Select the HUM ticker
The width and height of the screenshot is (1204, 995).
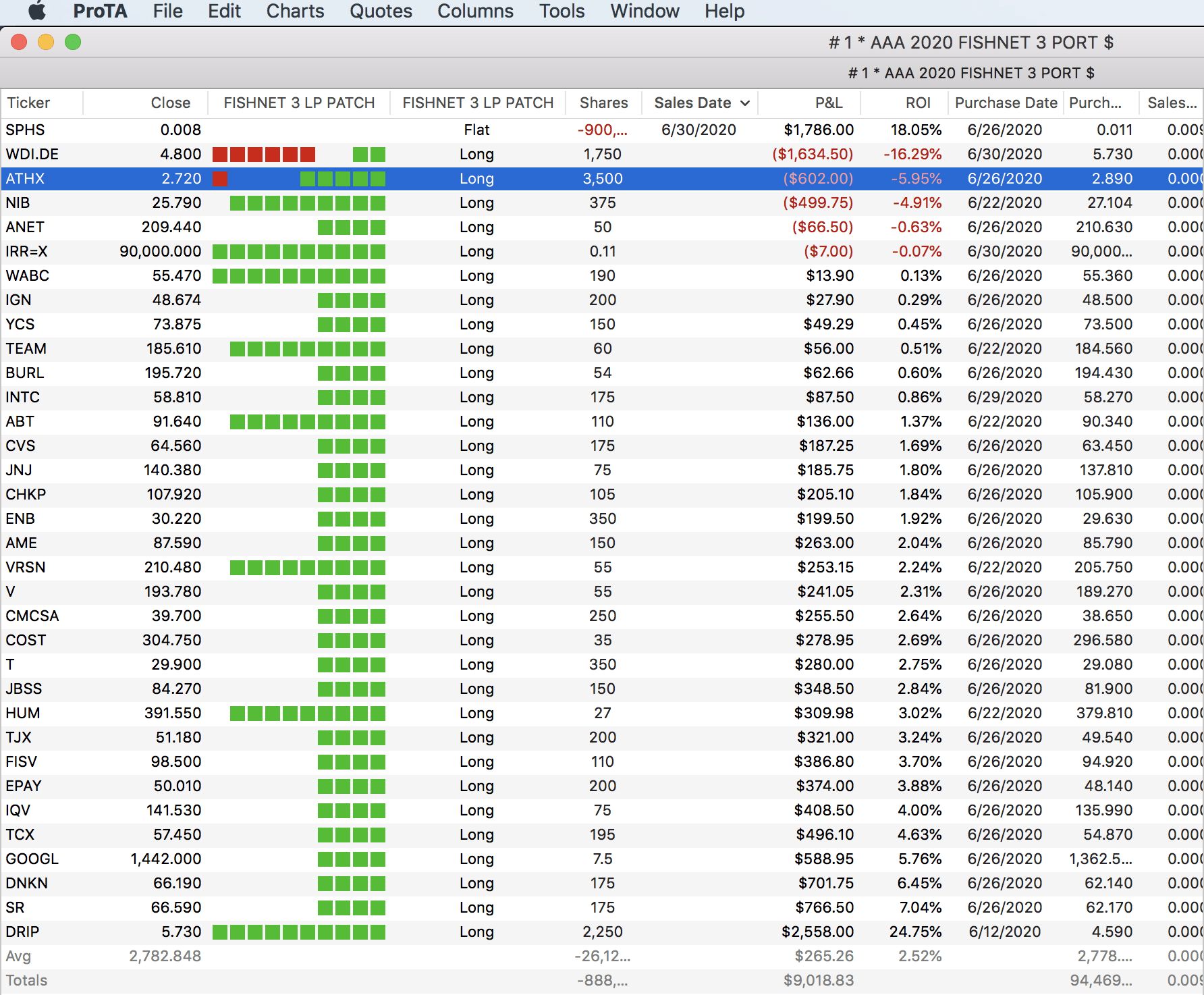point(22,713)
